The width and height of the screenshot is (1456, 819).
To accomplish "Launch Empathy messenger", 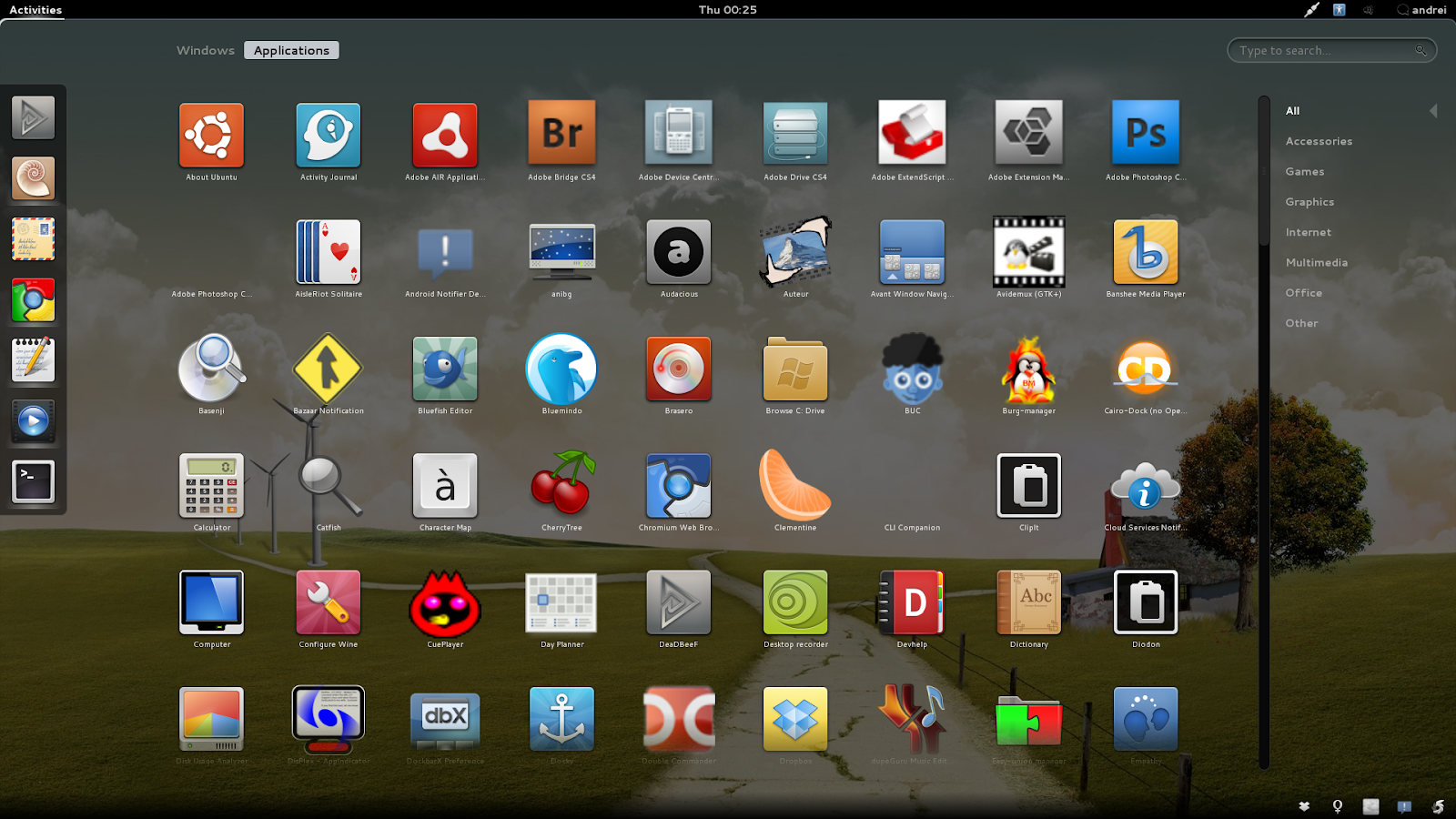I will [1146, 719].
